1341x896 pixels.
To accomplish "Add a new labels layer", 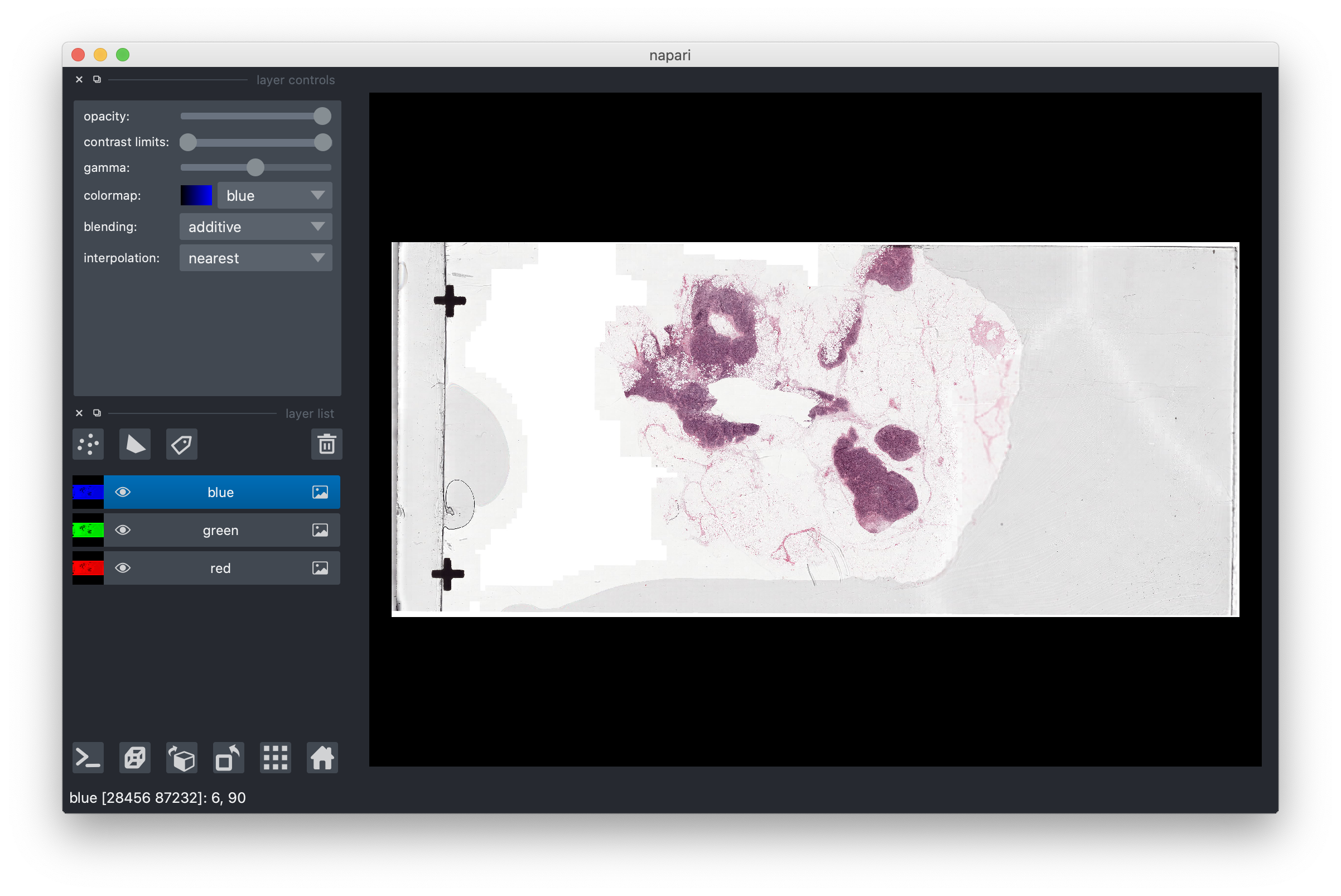I will pyautogui.click(x=182, y=444).
